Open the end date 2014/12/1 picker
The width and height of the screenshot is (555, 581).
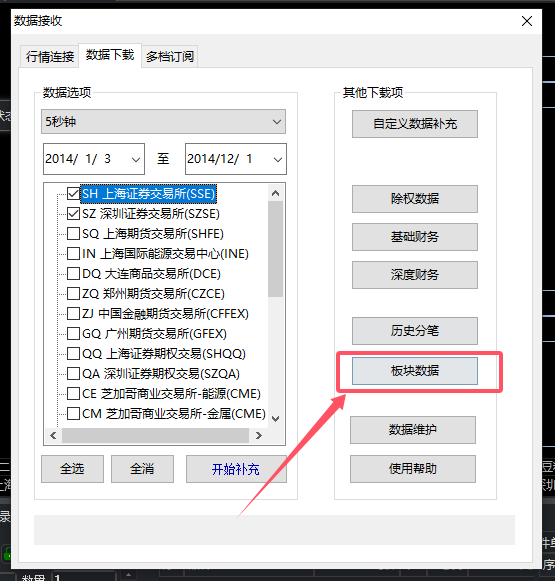pyautogui.click(x=236, y=159)
